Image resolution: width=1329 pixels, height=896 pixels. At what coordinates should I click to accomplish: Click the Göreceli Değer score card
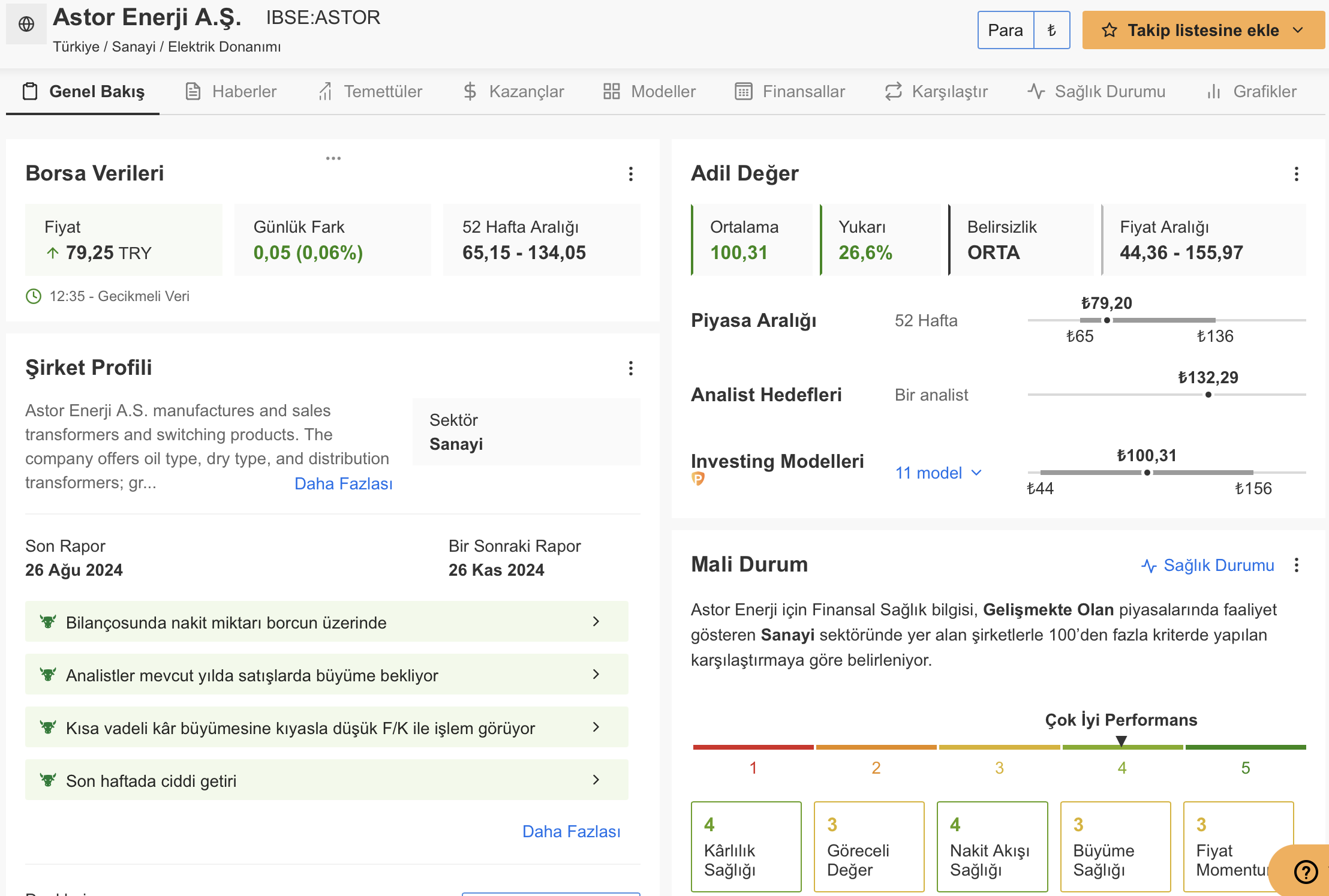pyautogui.click(x=869, y=847)
